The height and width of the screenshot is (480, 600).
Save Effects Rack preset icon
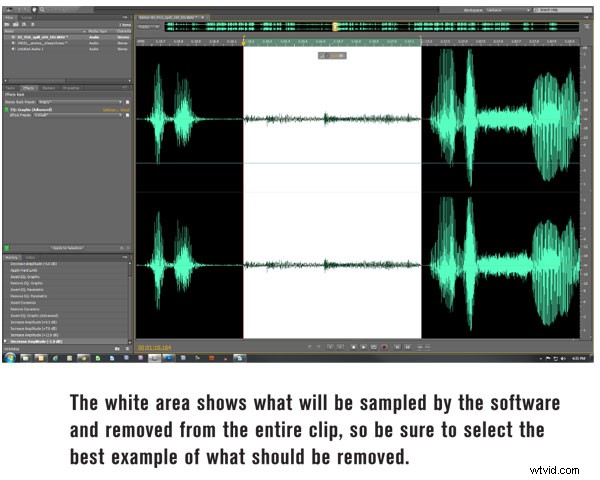pos(127,102)
